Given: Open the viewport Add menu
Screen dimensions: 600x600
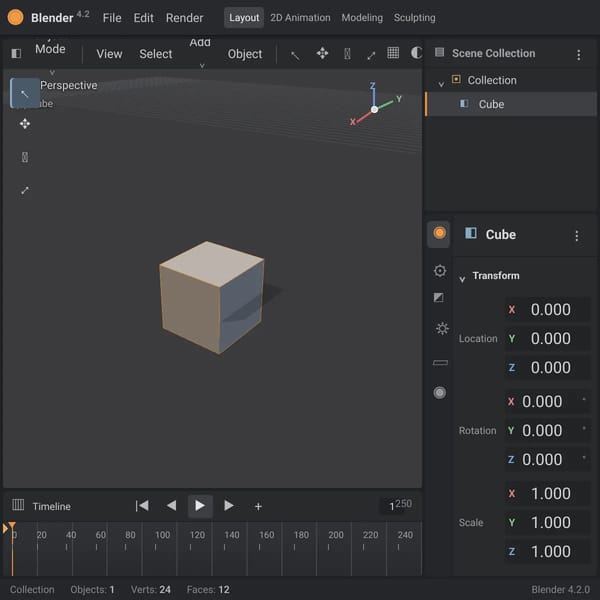Looking at the screenshot, I should tap(200, 43).
